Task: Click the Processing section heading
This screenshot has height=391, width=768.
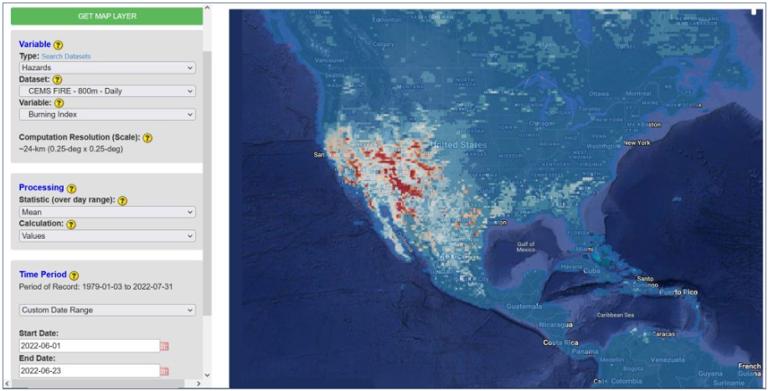Action: coord(41,188)
